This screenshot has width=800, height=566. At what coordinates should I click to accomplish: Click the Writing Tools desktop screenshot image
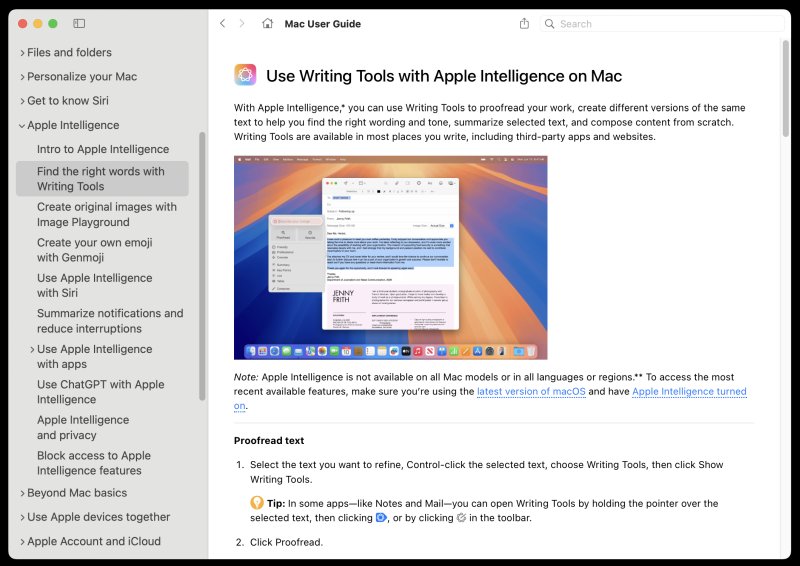tap(390, 258)
